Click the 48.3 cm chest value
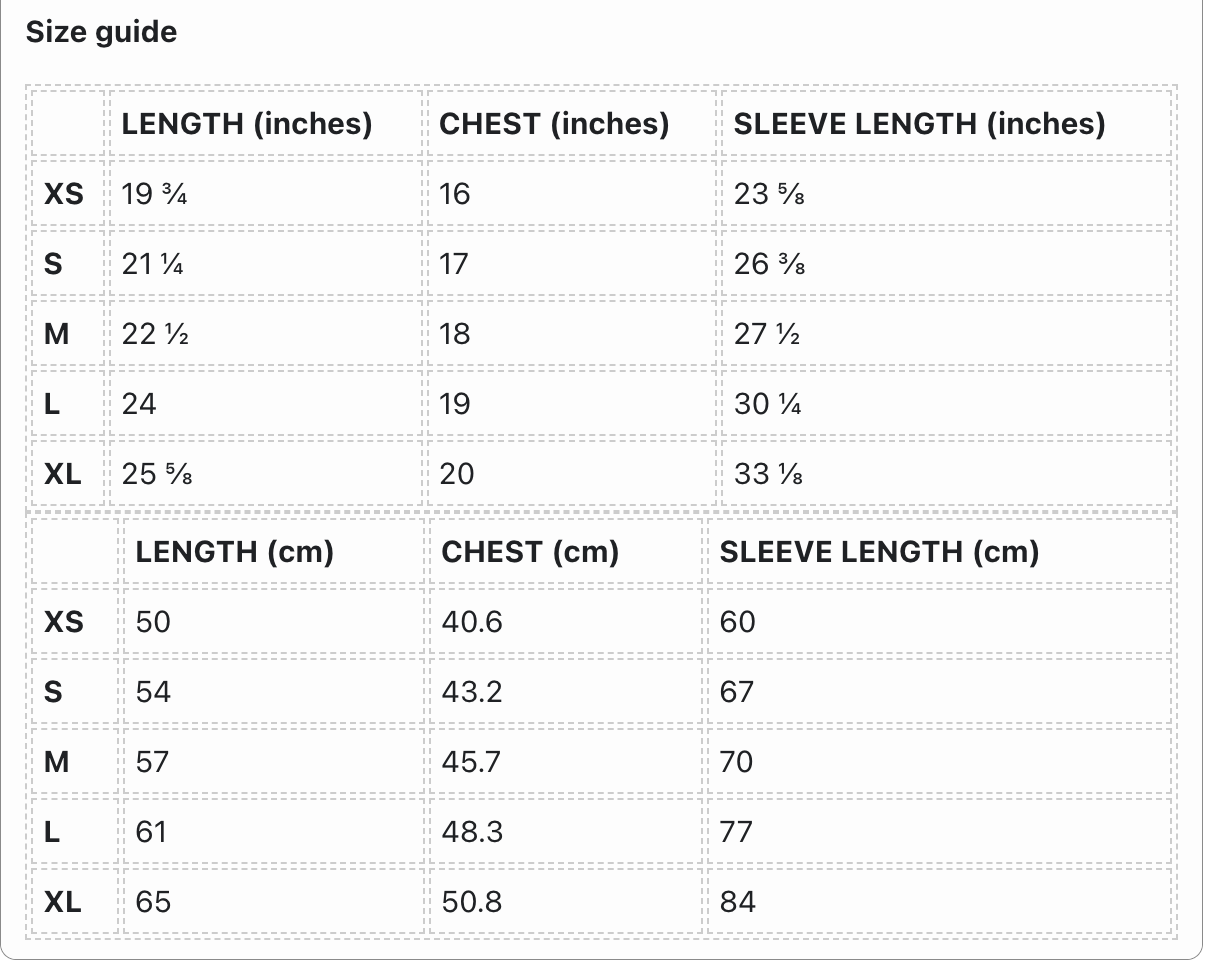 472,832
